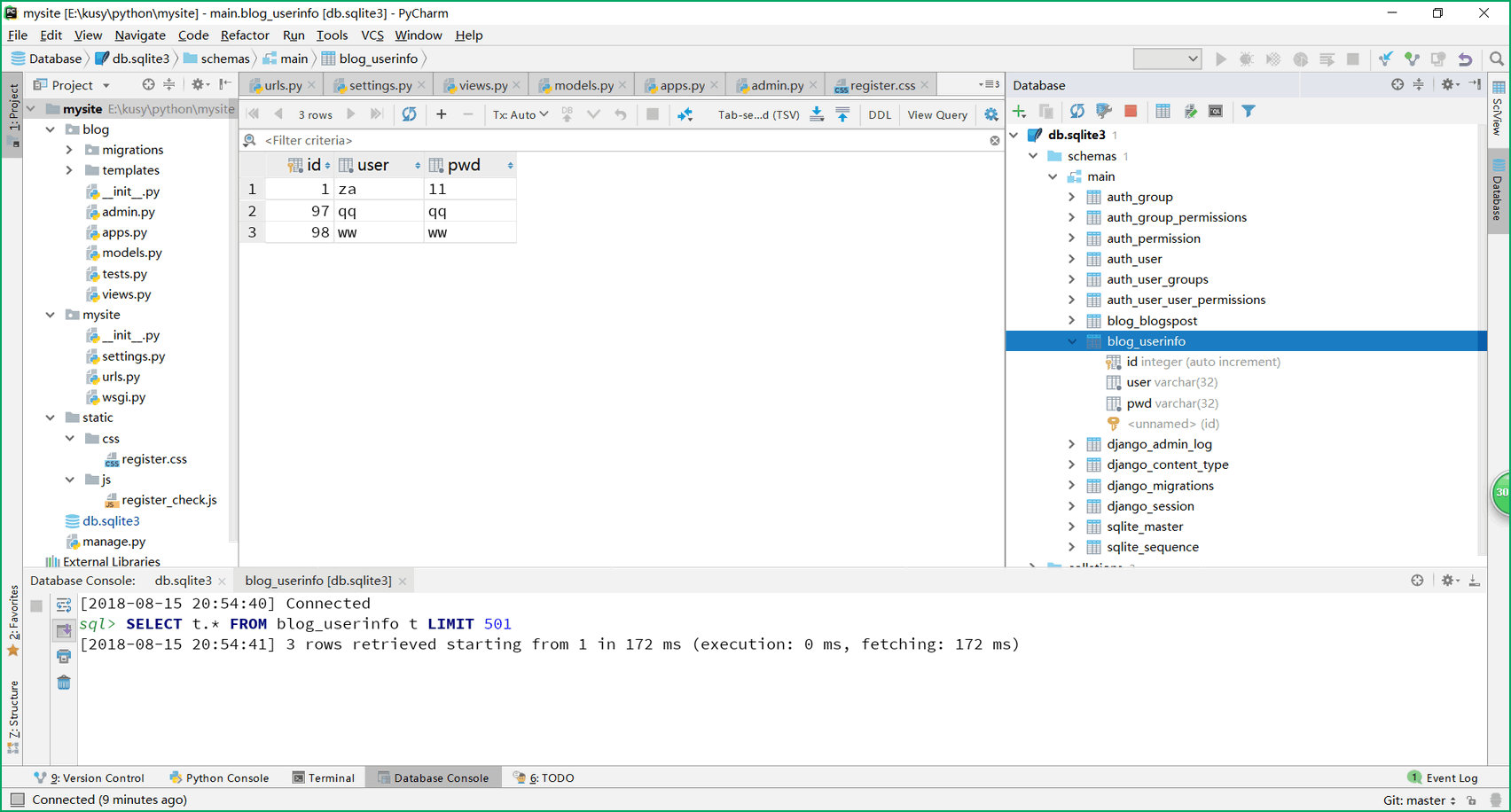Click the print icon in console sidebar
The height and width of the screenshot is (812, 1511).
click(x=64, y=657)
